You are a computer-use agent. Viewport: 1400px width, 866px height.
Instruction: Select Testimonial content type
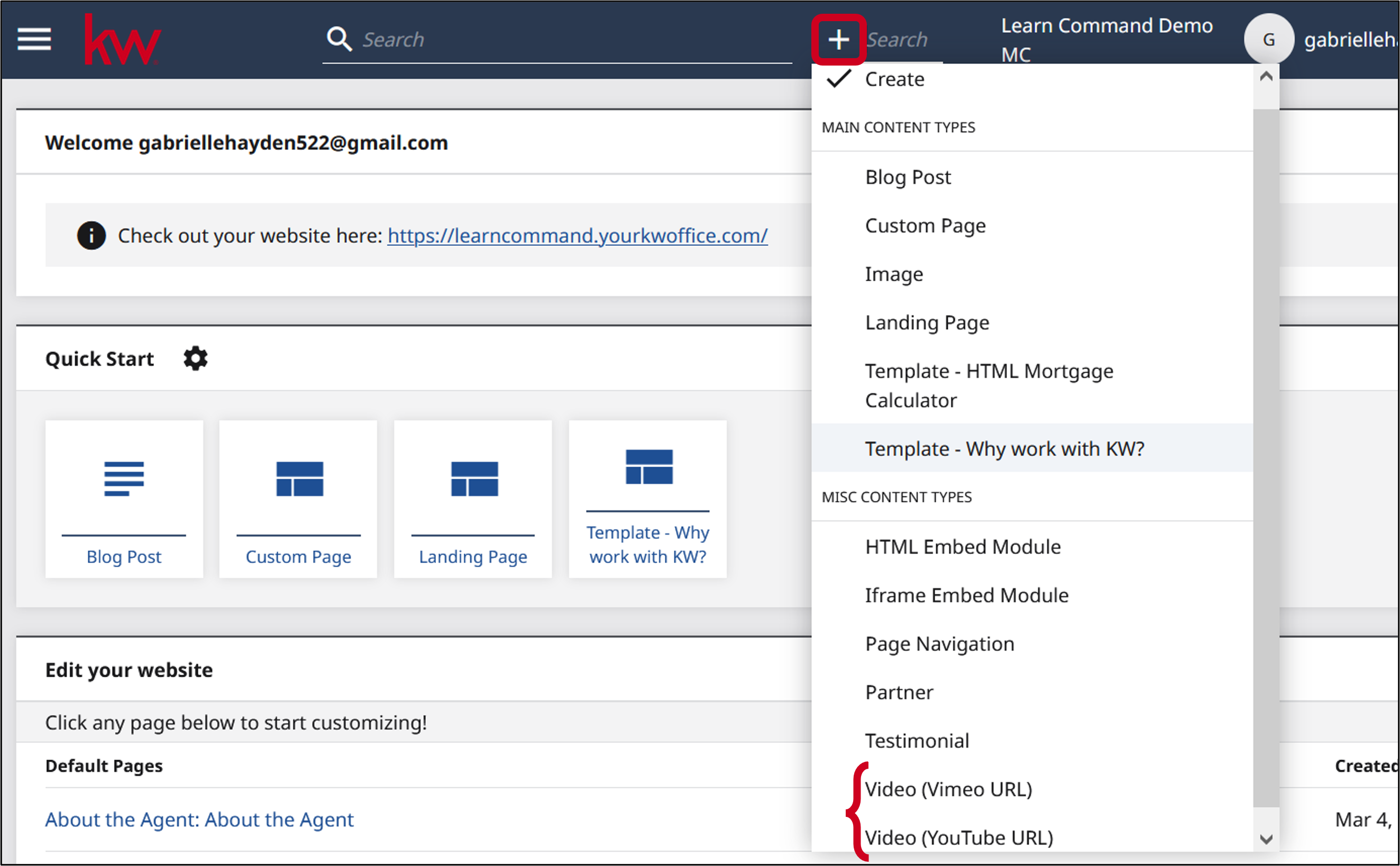point(1032,741)
